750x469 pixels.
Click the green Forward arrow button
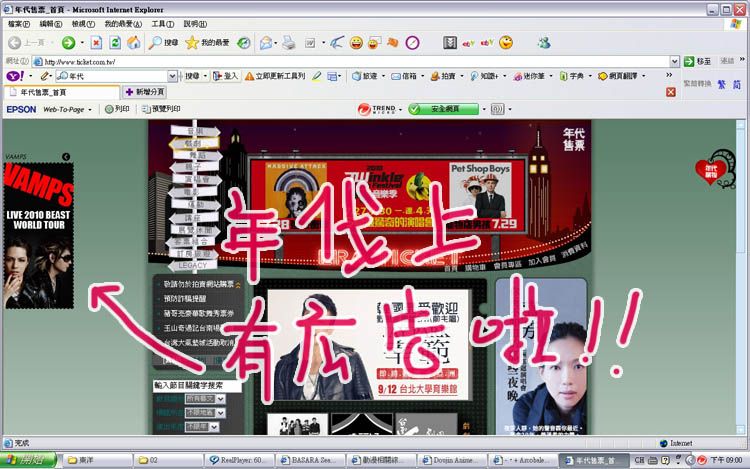point(68,43)
